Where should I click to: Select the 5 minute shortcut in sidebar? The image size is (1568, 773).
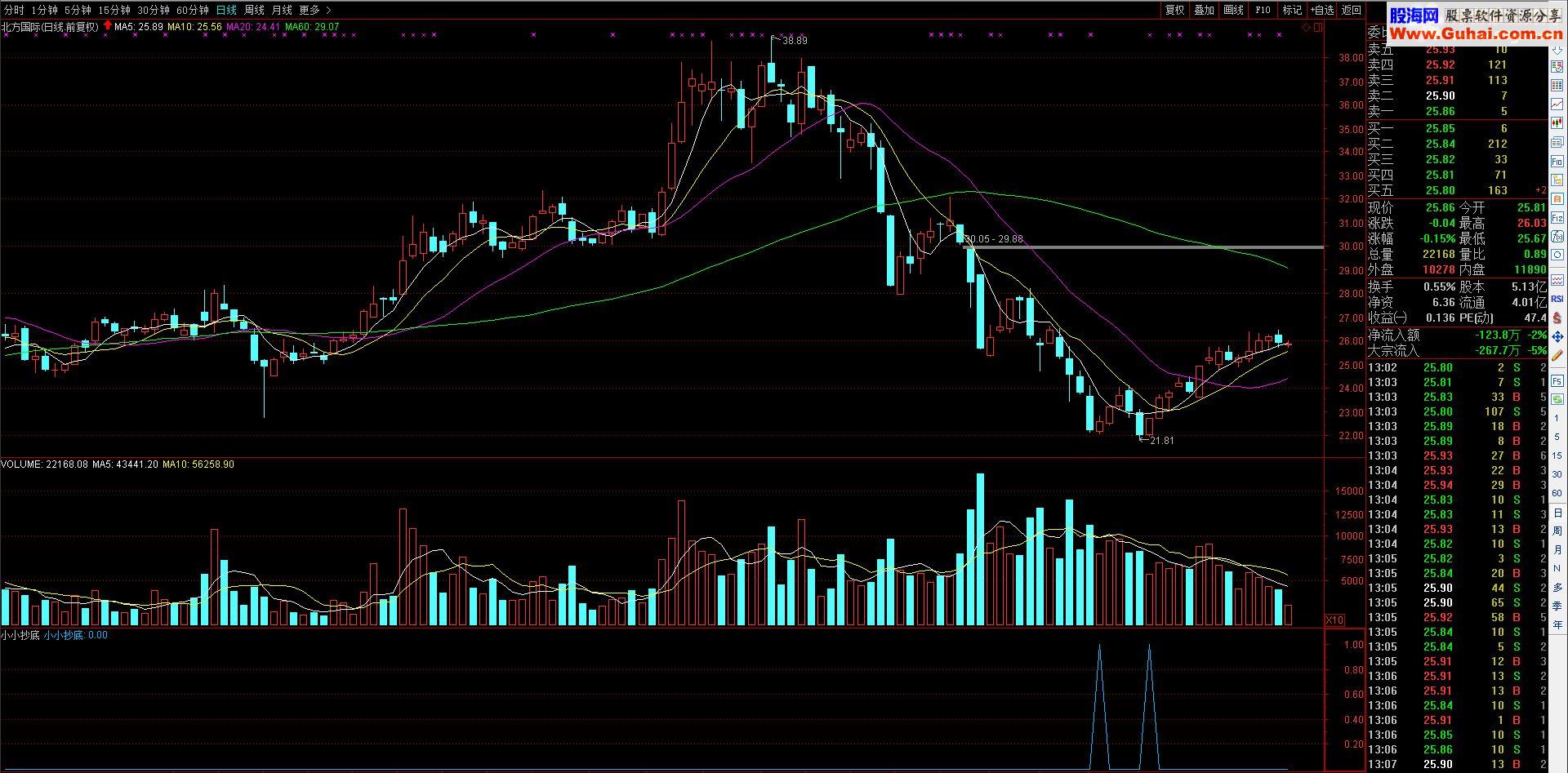1557,437
